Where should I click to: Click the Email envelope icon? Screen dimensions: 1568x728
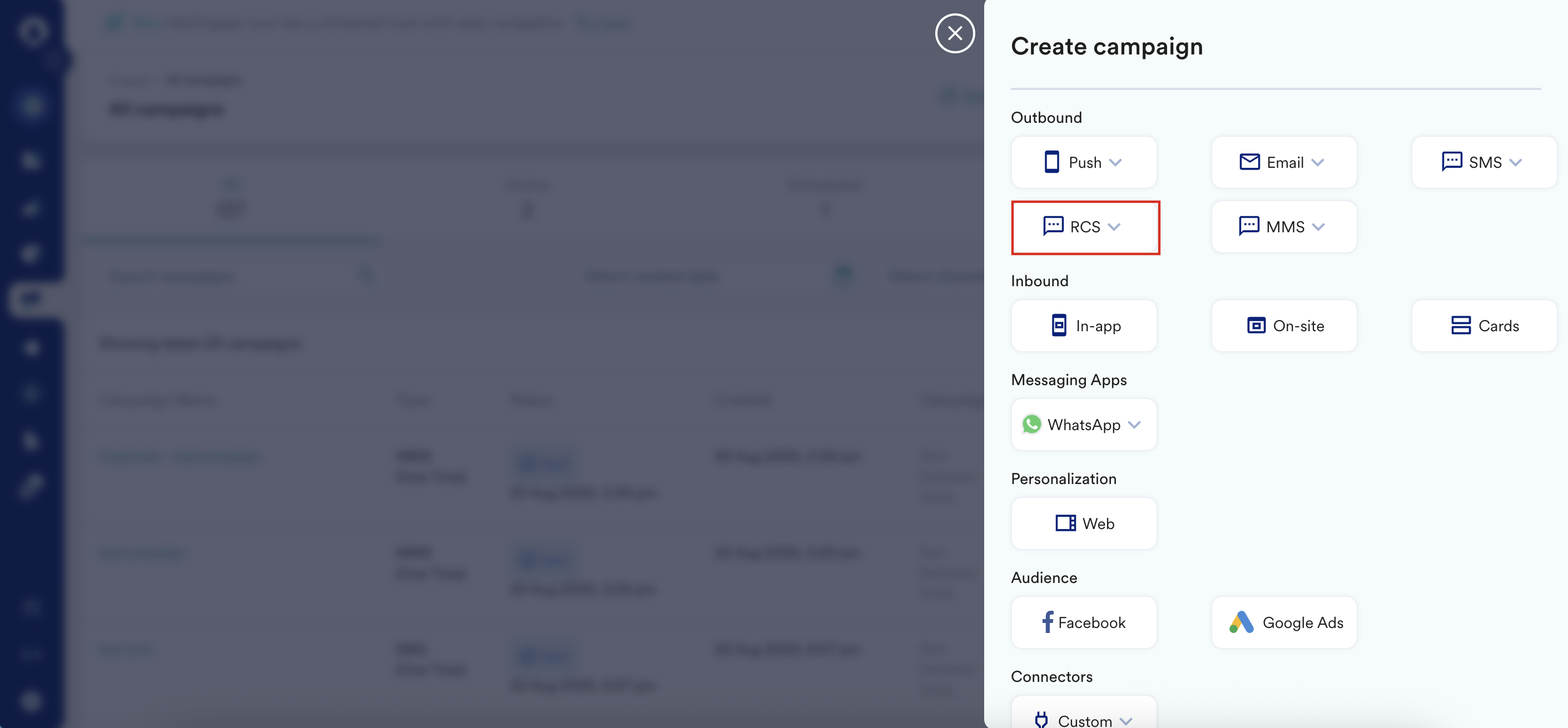click(x=1249, y=162)
